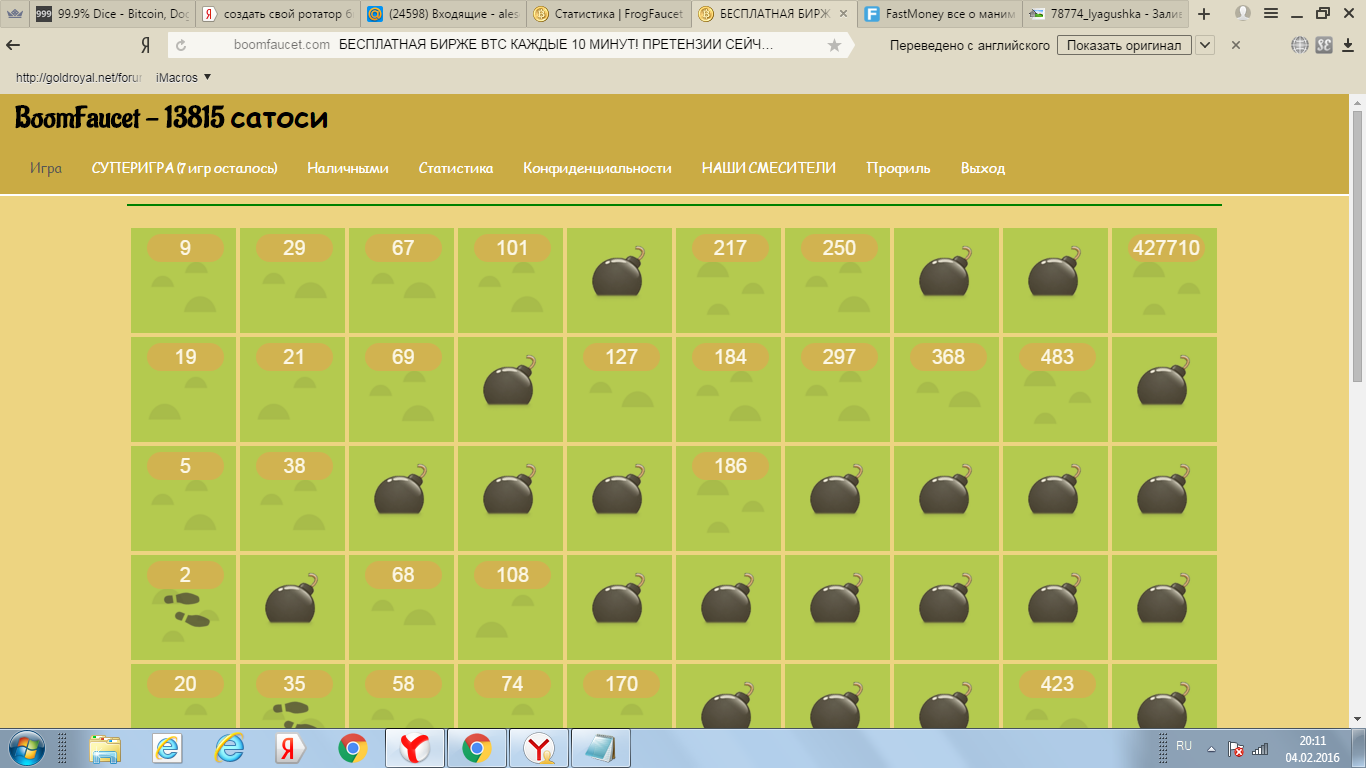
Task: Go back with the browser back arrow
Action: tap(14, 45)
